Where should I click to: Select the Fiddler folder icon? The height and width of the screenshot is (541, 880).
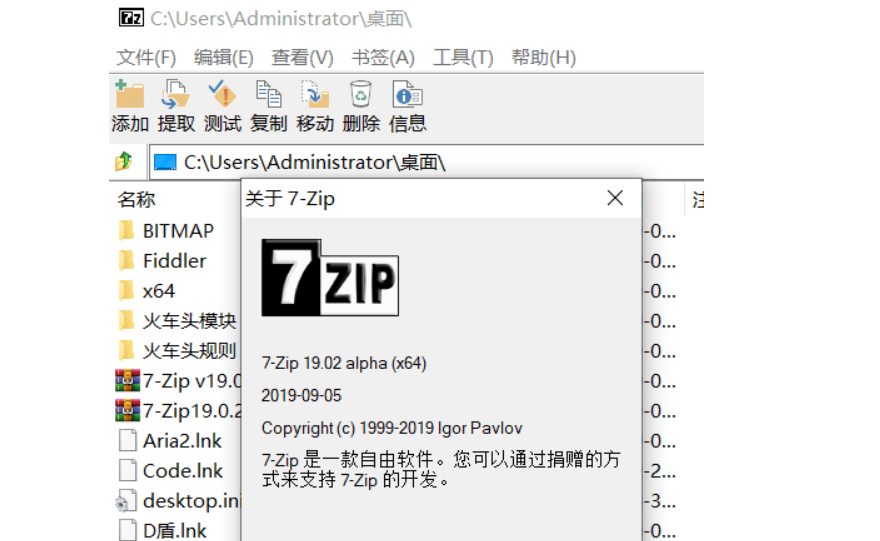click(x=127, y=260)
